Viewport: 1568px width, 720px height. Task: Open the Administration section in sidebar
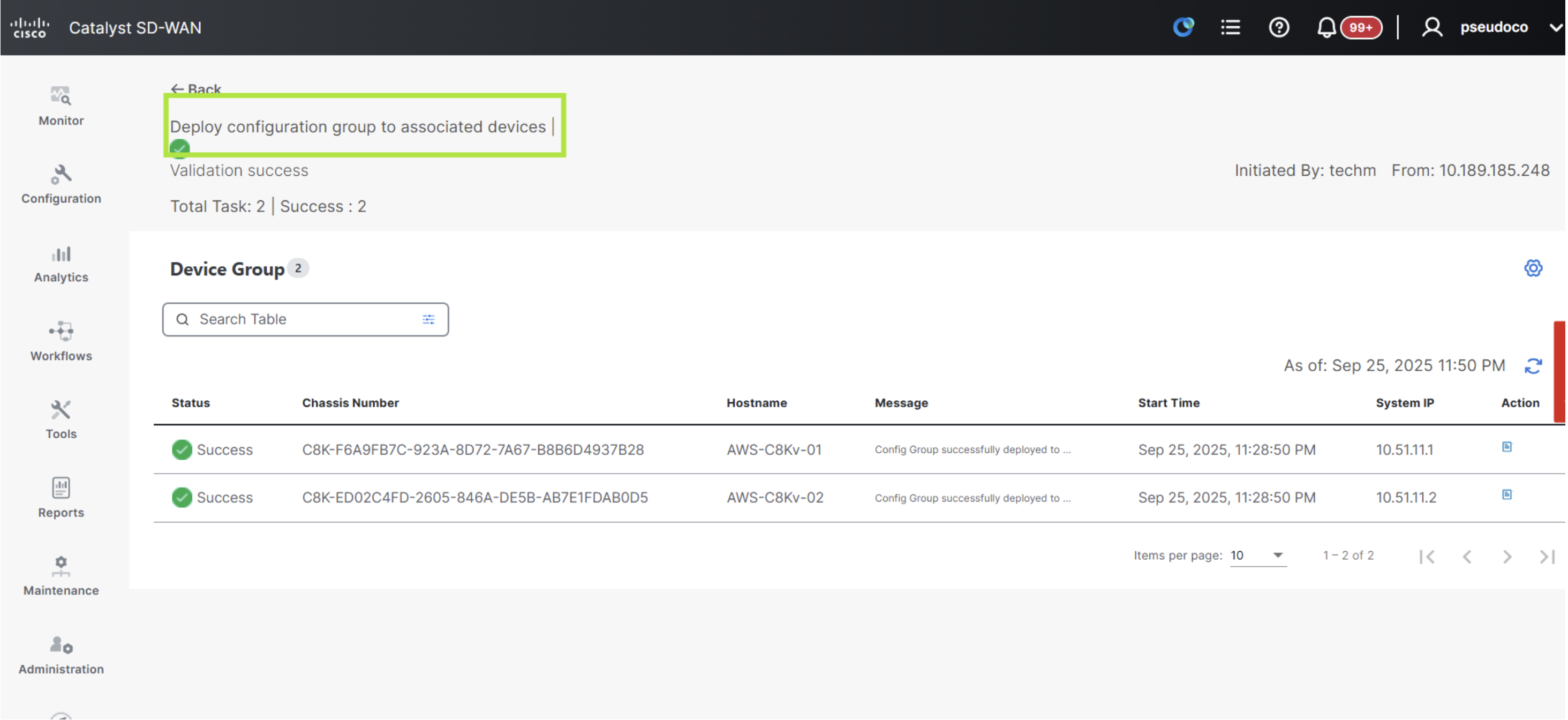[x=61, y=655]
